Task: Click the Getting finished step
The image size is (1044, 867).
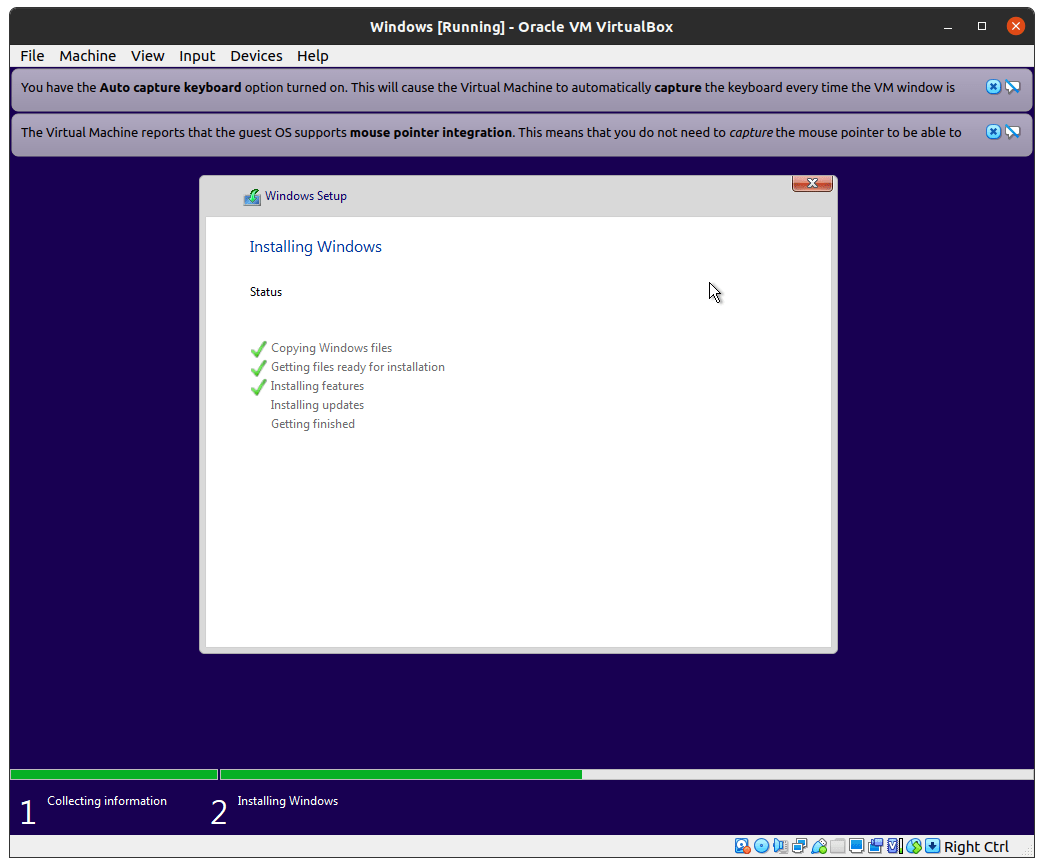Action: [x=313, y=424]
